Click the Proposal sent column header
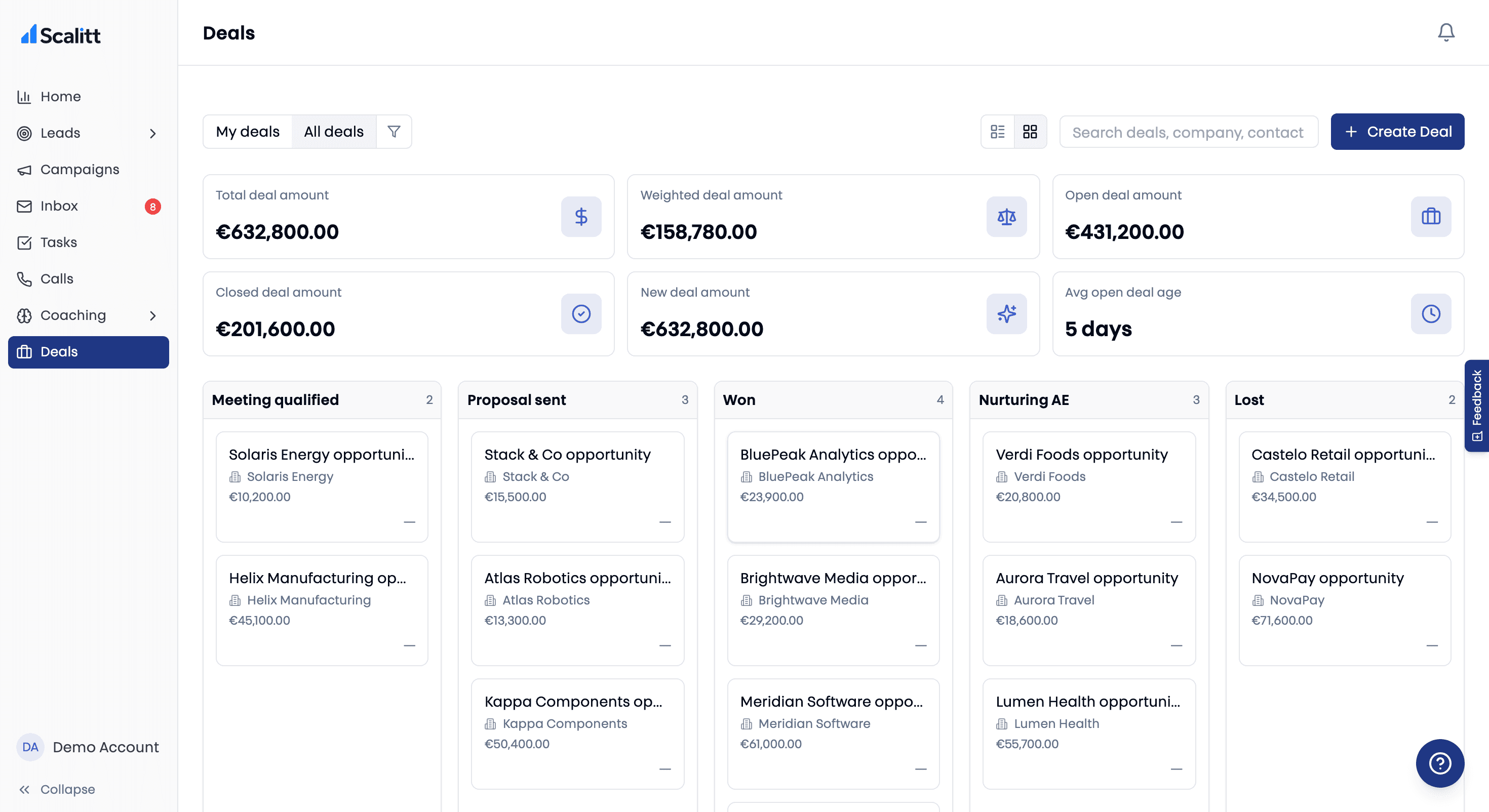Screen dimensions: 1489x812 pos(577,400)
